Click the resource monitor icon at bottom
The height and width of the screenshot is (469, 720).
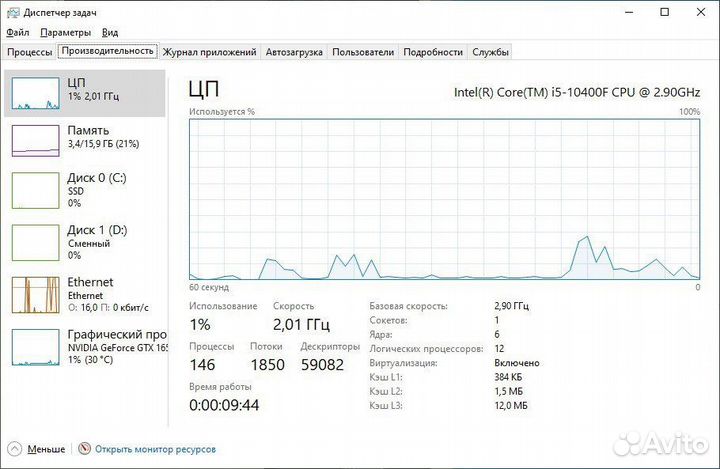(85, 450)
